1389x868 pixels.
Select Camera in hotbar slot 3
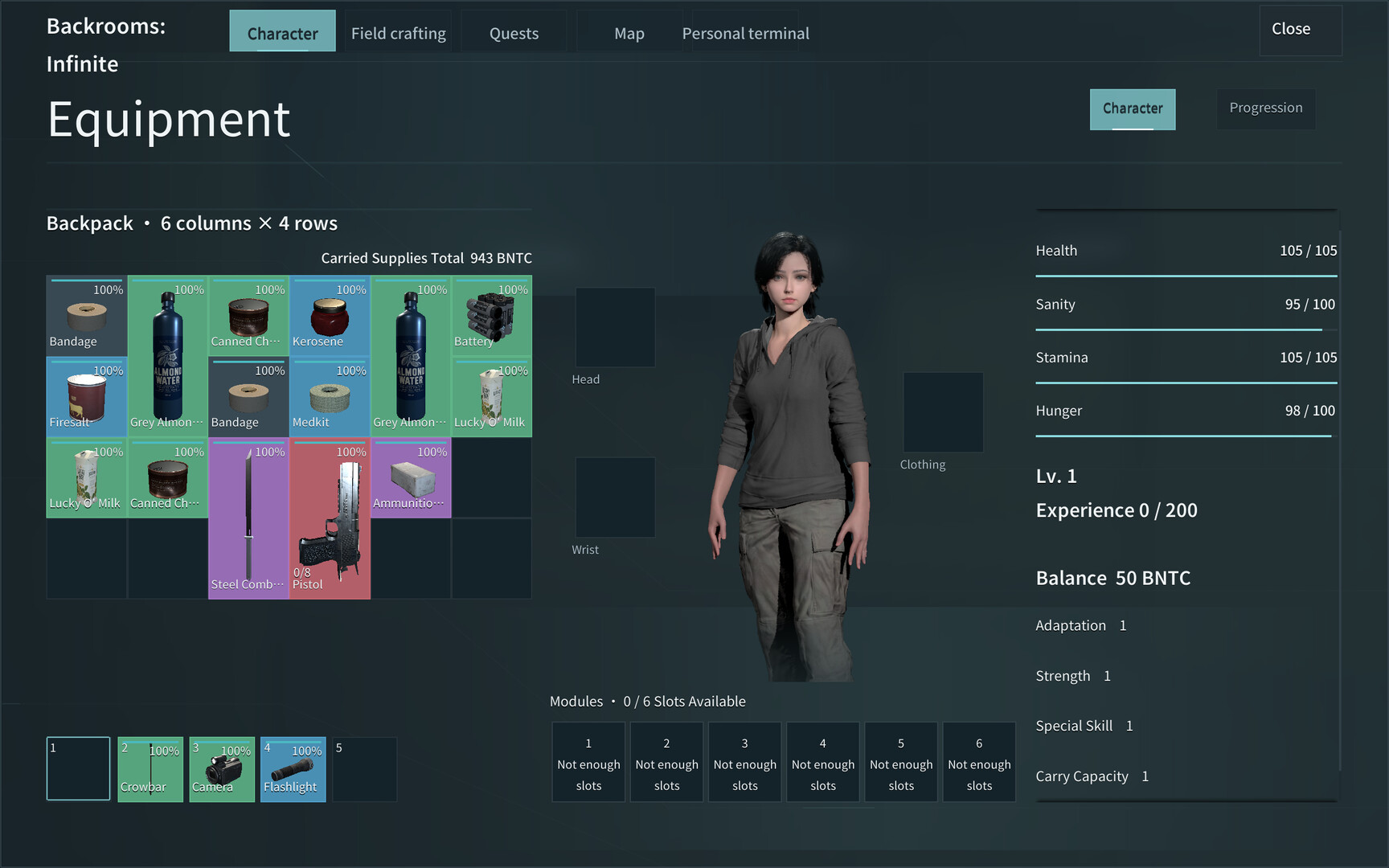tap(222, 769)
